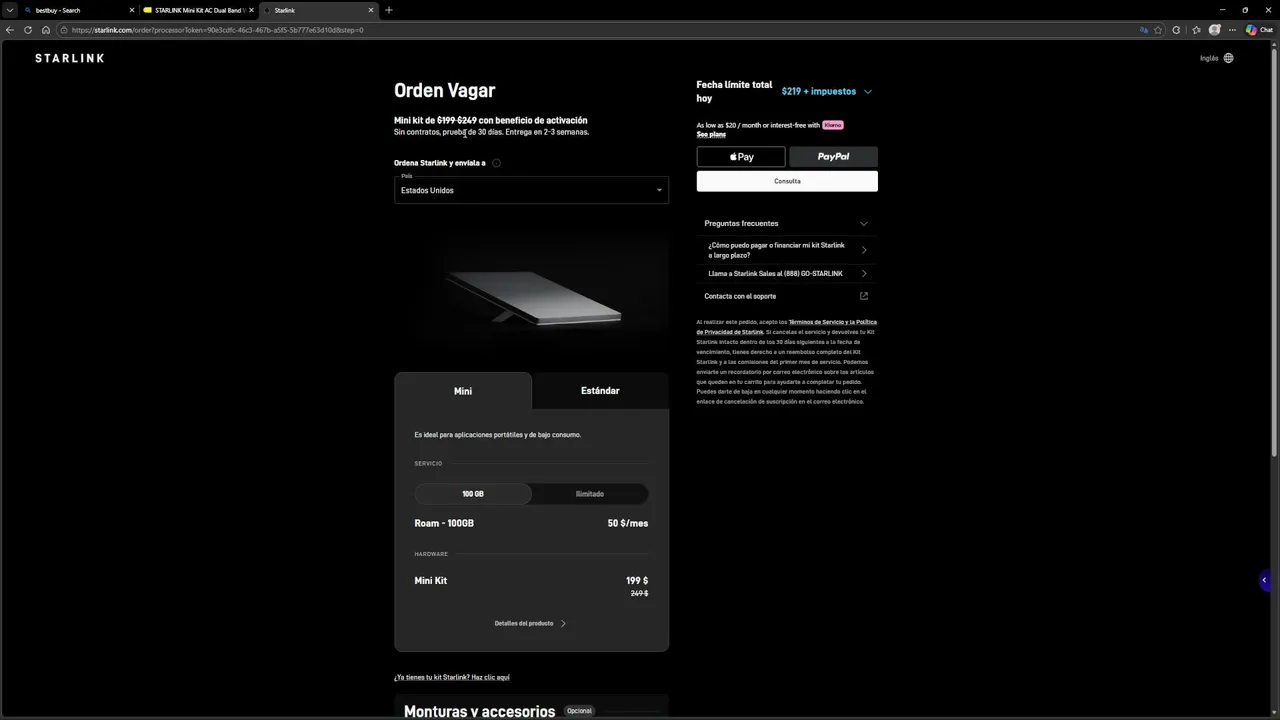
Task: Open the browser profile avatar
Action: 1215,30
